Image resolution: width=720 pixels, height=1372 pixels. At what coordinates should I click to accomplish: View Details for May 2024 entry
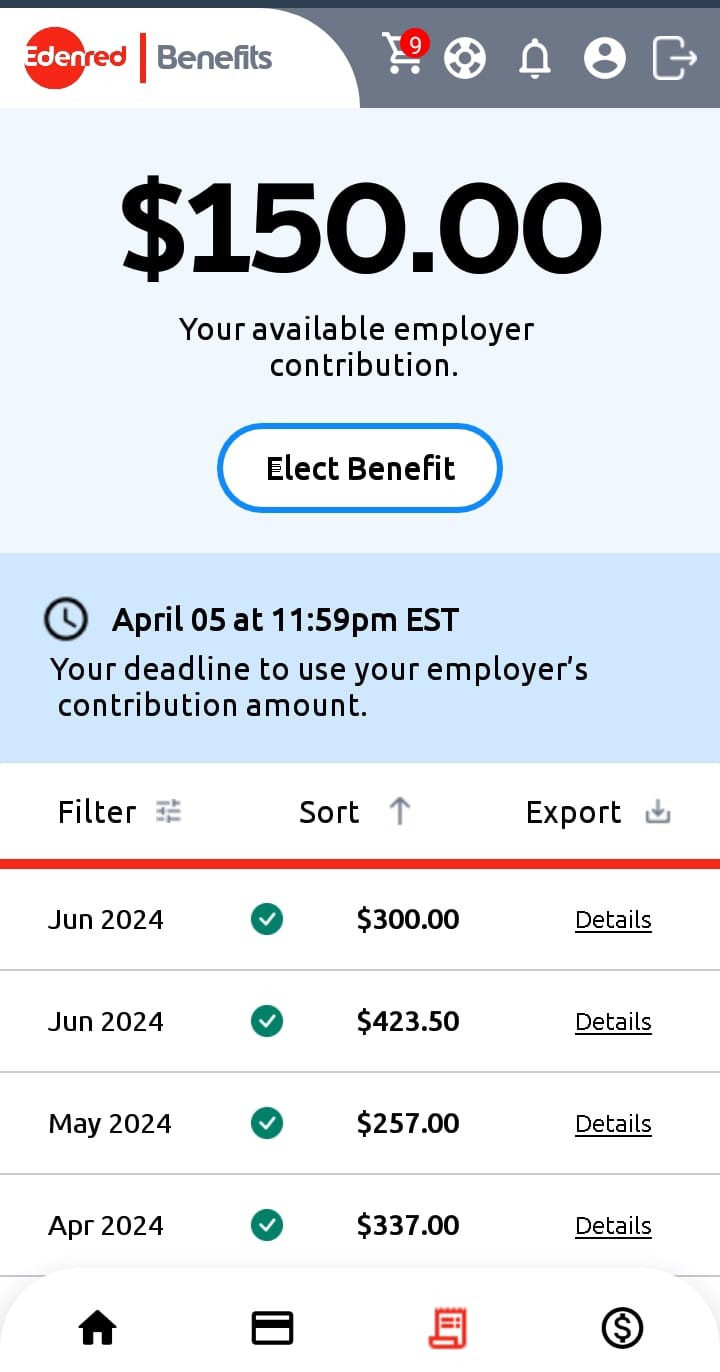coord(613,1124)
